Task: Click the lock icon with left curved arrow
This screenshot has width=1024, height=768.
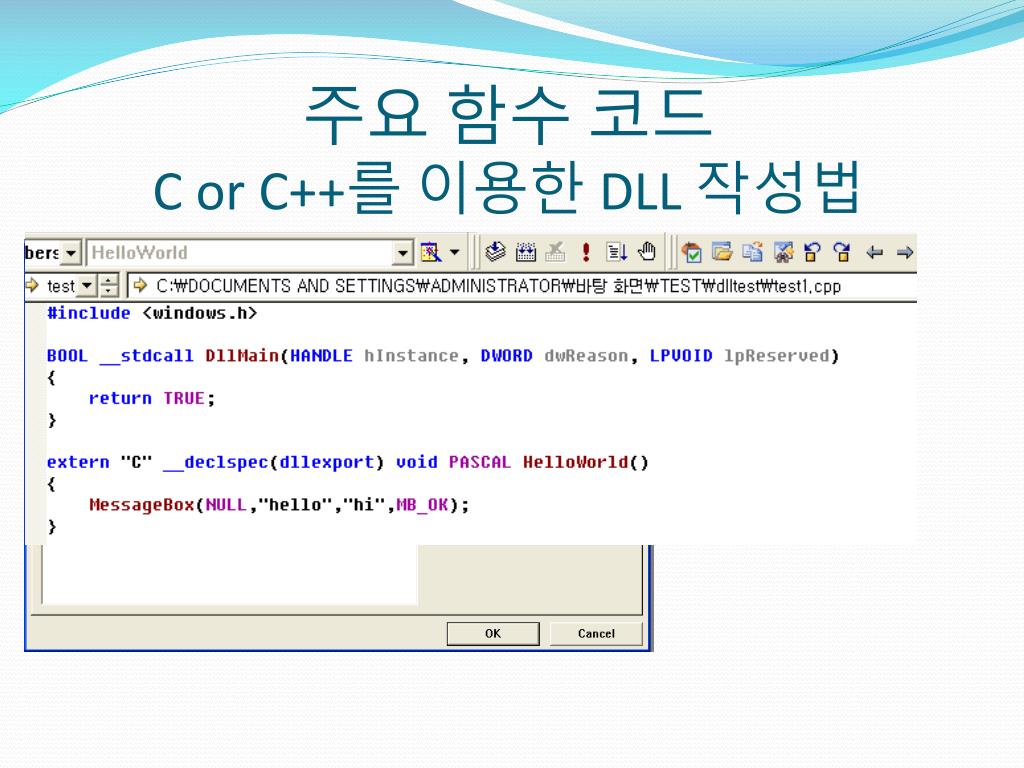Action: (812, 252)
